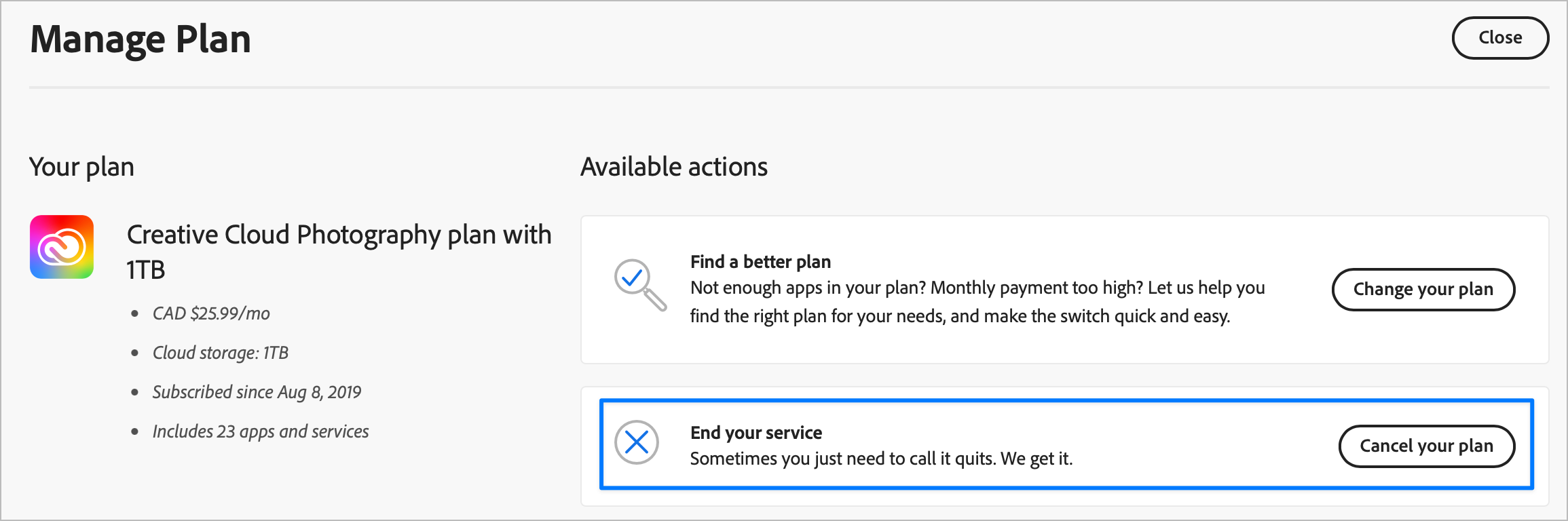The width and height of the screenshot is (1568, 521).
Task: Select the CAD $25.99/mo price text
Action: coord(211,313)
